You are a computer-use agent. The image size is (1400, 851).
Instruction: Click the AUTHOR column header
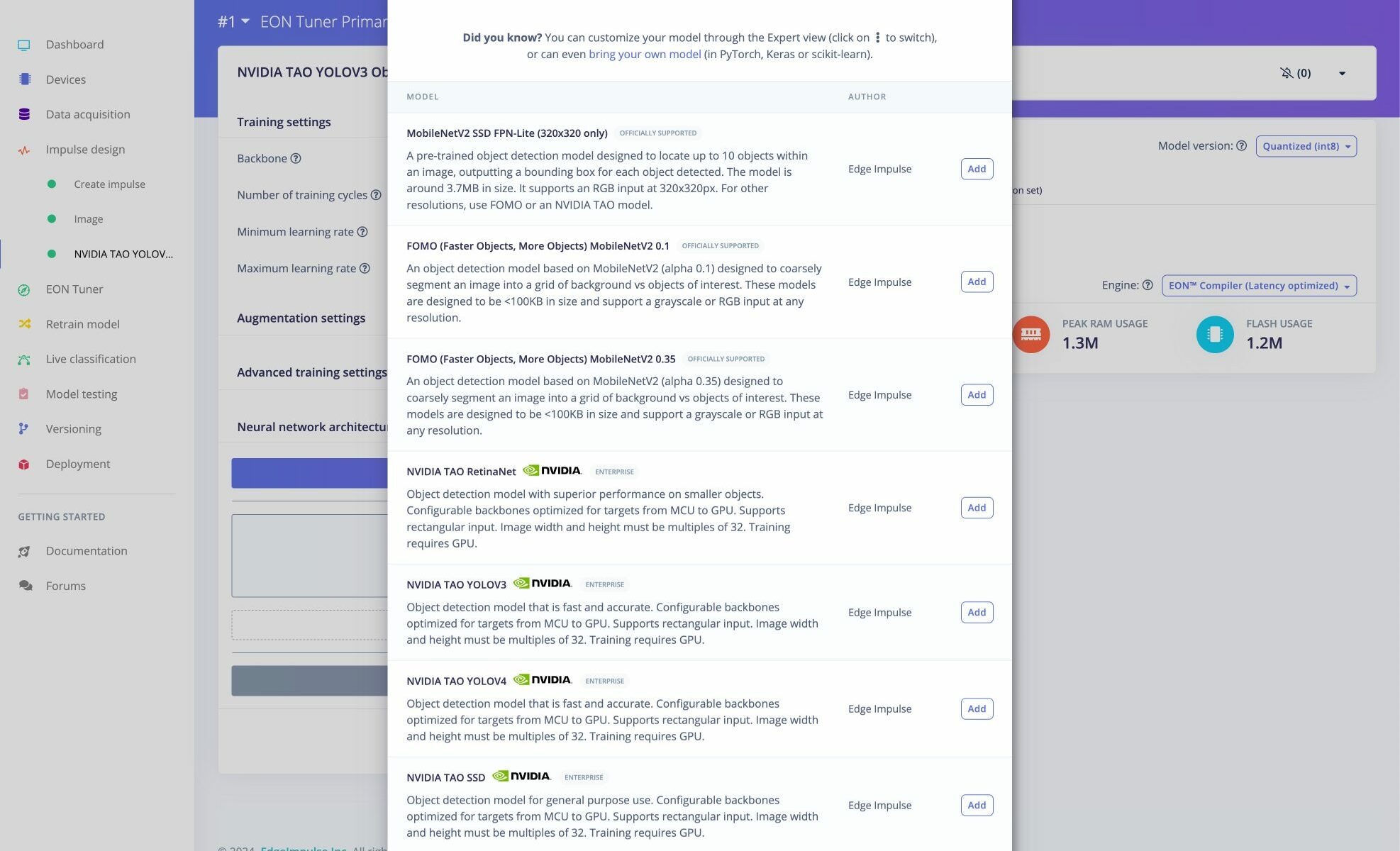(x=867, y=96)
